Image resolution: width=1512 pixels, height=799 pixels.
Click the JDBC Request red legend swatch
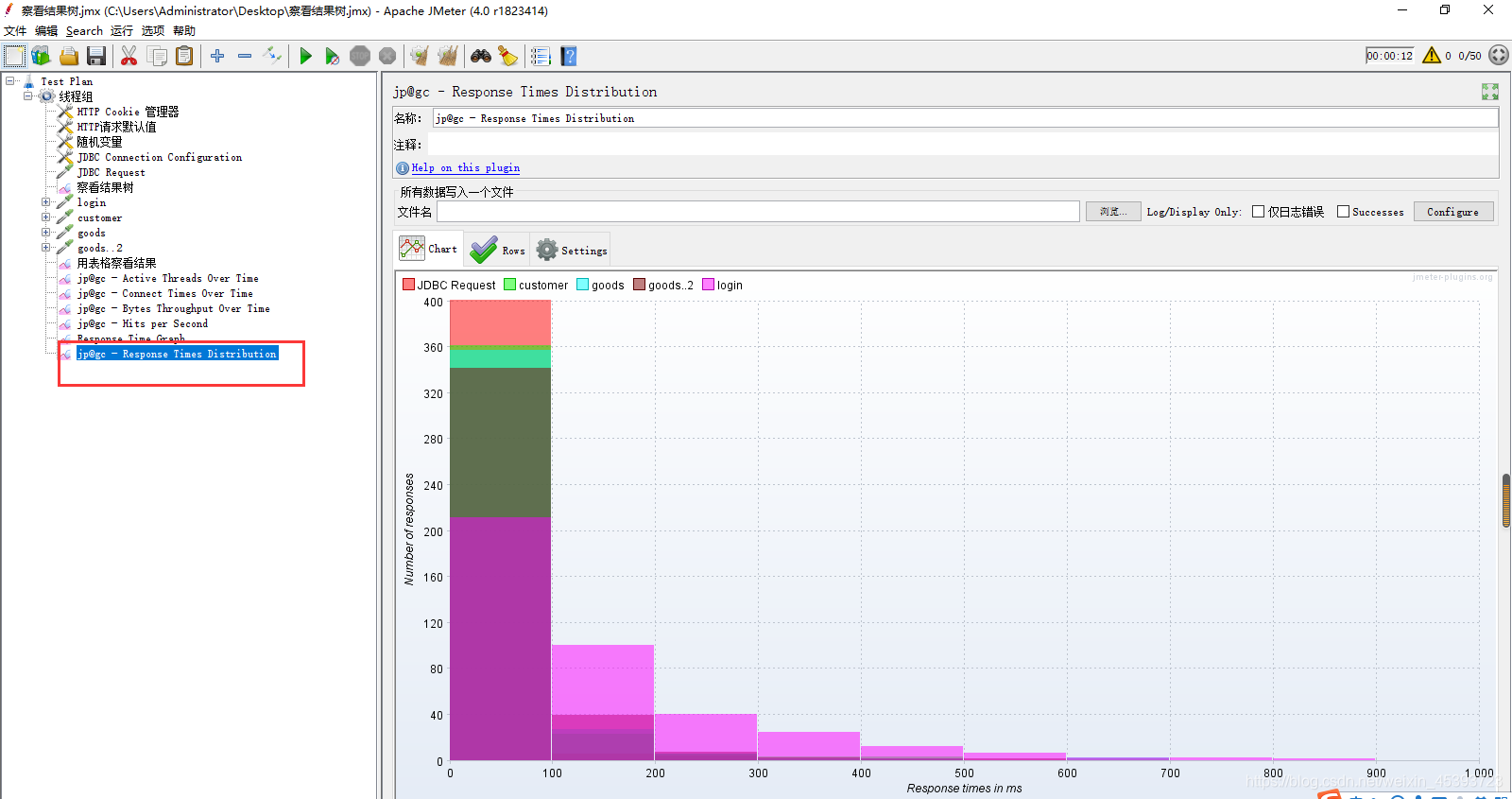[408, 285]
